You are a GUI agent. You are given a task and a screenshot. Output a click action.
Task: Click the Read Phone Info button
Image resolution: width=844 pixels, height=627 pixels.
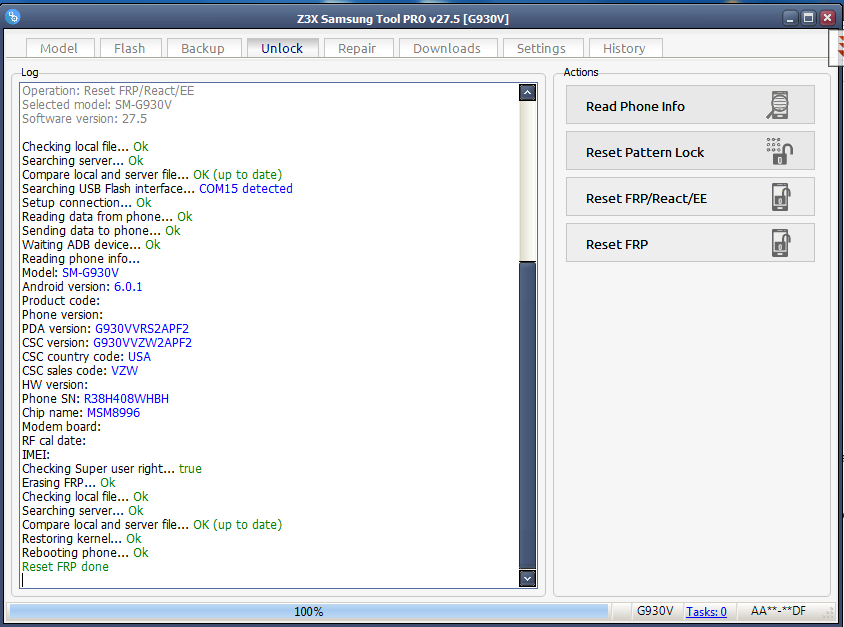(690, 105)
